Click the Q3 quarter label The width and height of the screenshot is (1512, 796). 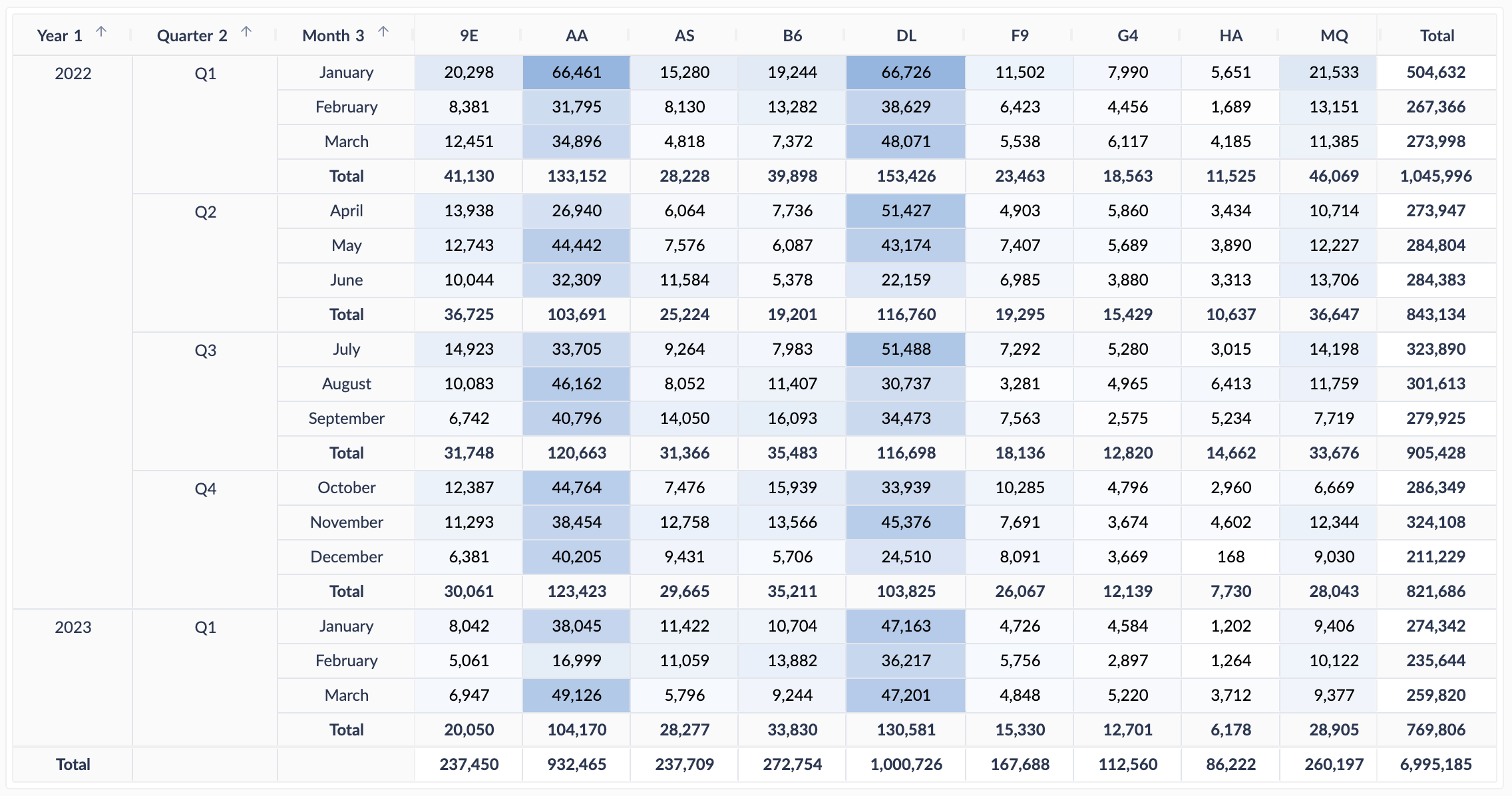[205, 350]
